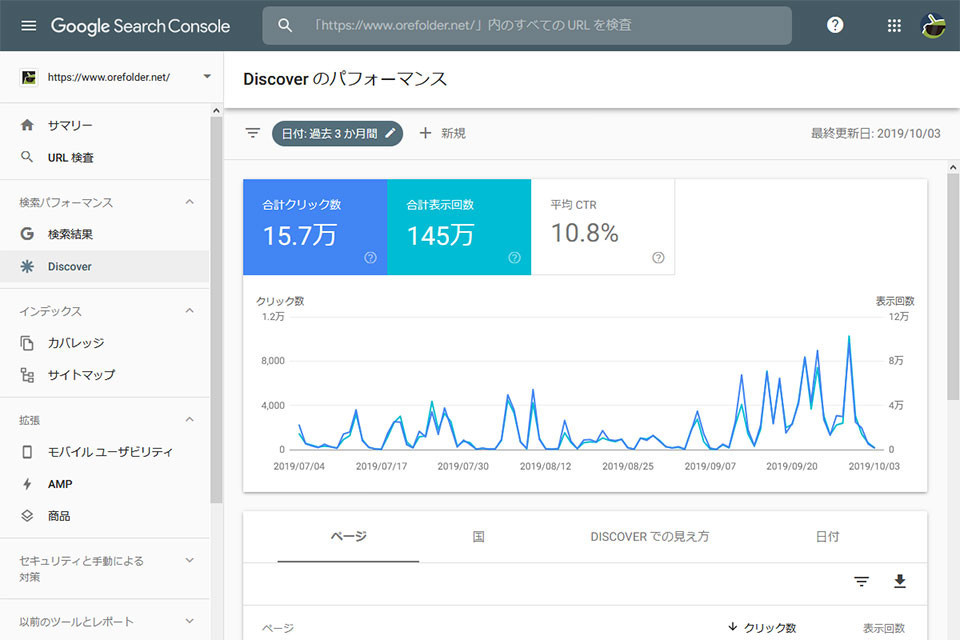Open the Google apps grid
Image resolution: width=960 pixels, height=640 pixels.
[894, 26]
